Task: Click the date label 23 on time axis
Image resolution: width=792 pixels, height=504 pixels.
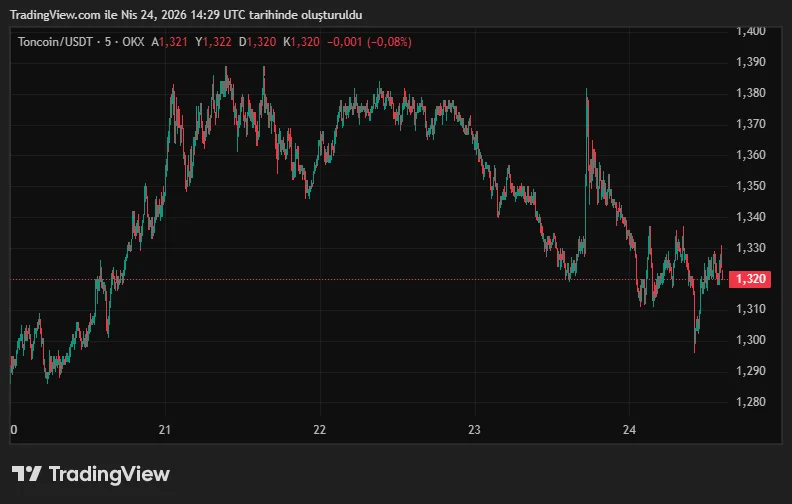Action: [x=475, y=430]
